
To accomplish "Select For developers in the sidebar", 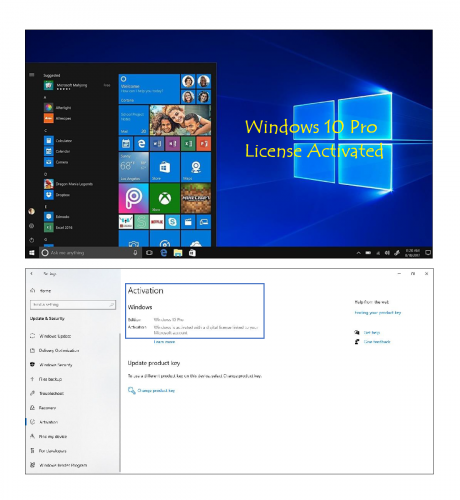I will point(48,451).
